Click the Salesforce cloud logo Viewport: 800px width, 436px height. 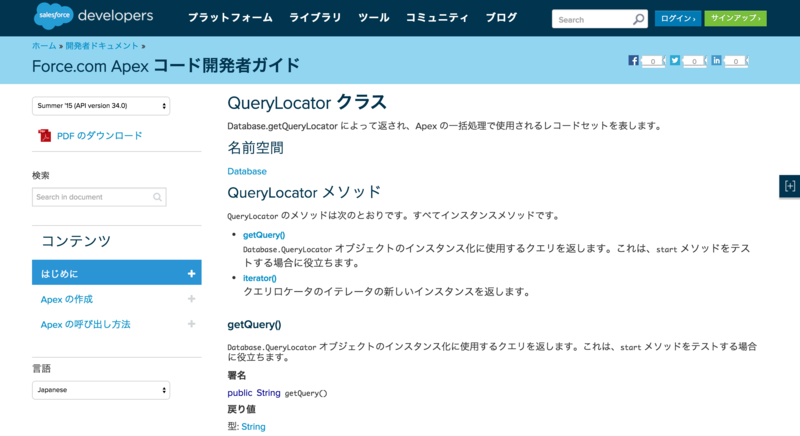click(x=54, y=15)
